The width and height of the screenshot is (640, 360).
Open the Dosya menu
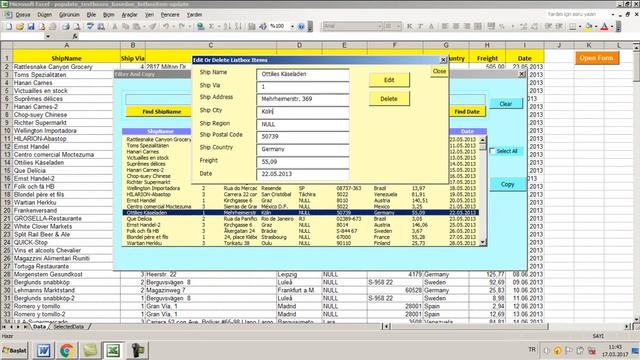[x=23, y=15]
